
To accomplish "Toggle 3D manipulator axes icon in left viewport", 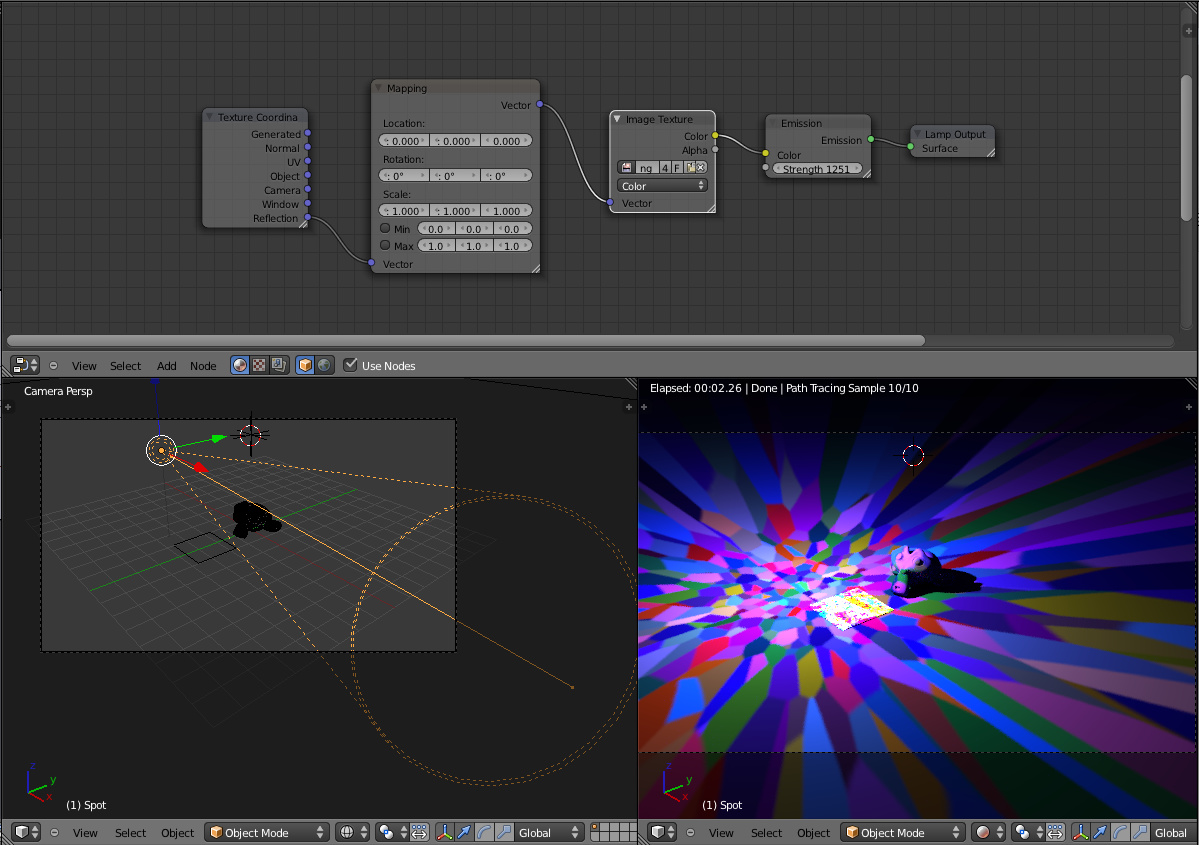I will coord(444,833).
